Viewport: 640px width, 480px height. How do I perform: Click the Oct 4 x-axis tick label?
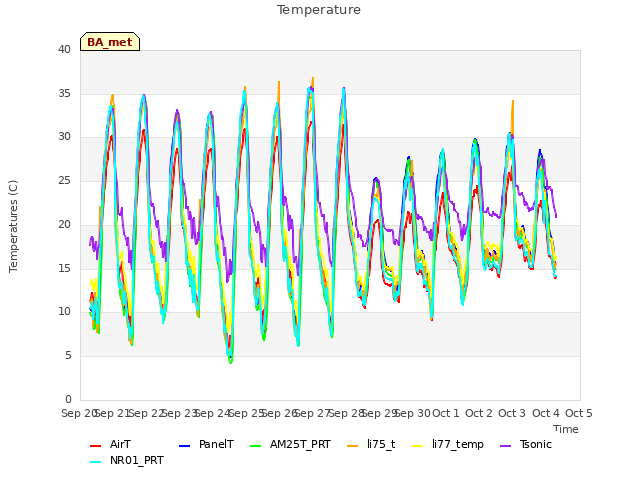[x=545, y=413]
